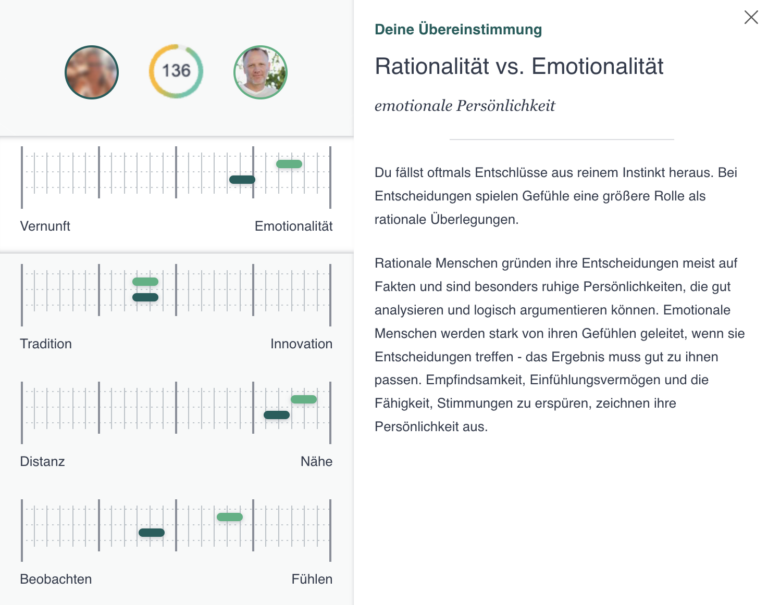The width and height of the screenshot is (768, 605).
Task: Click dark green marker on Tradition–Innovation scale
Action: 145,297
